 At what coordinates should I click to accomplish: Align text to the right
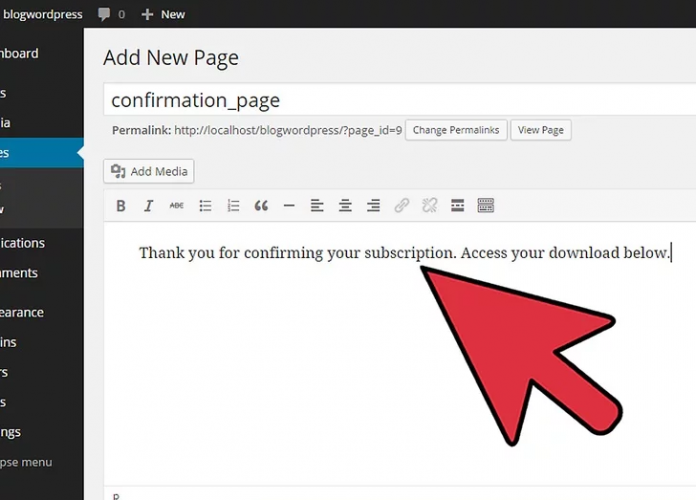point(373,206)
